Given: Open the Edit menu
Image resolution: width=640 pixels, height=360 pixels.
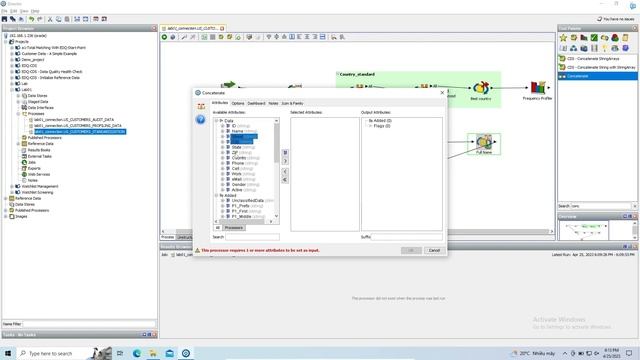Looking at the screenshot, I should 14,11.
